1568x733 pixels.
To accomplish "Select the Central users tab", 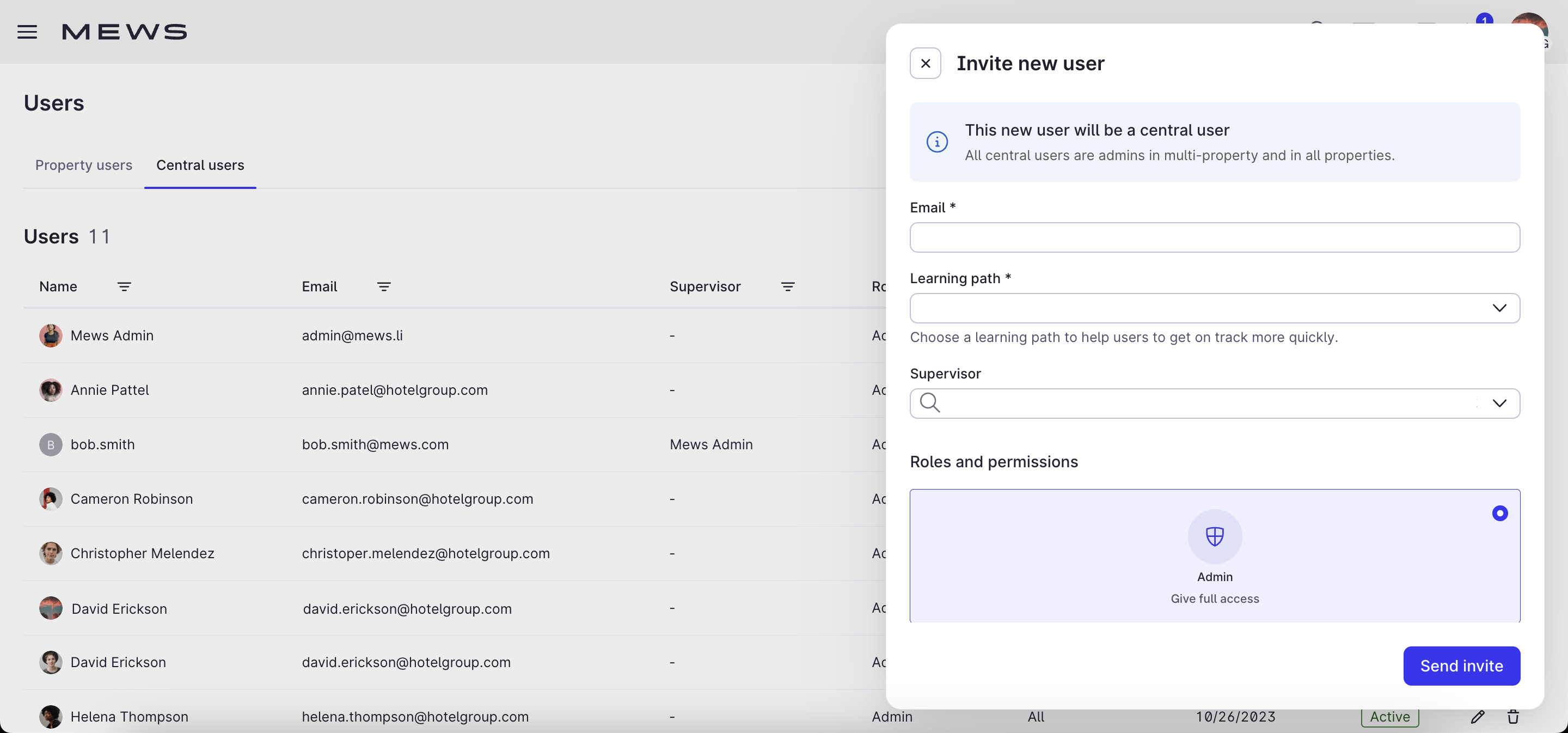I will 200,165.
